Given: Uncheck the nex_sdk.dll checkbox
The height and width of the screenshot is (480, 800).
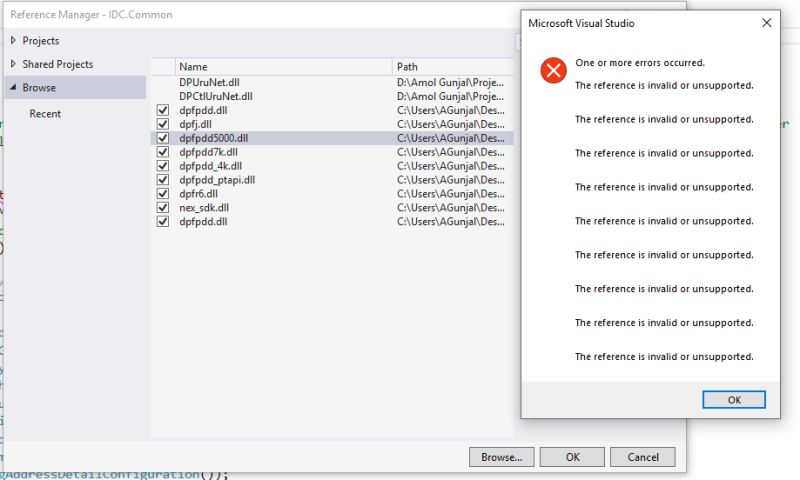Looking at the screenshot, I should pyautogui.click(x=163, y=208).
